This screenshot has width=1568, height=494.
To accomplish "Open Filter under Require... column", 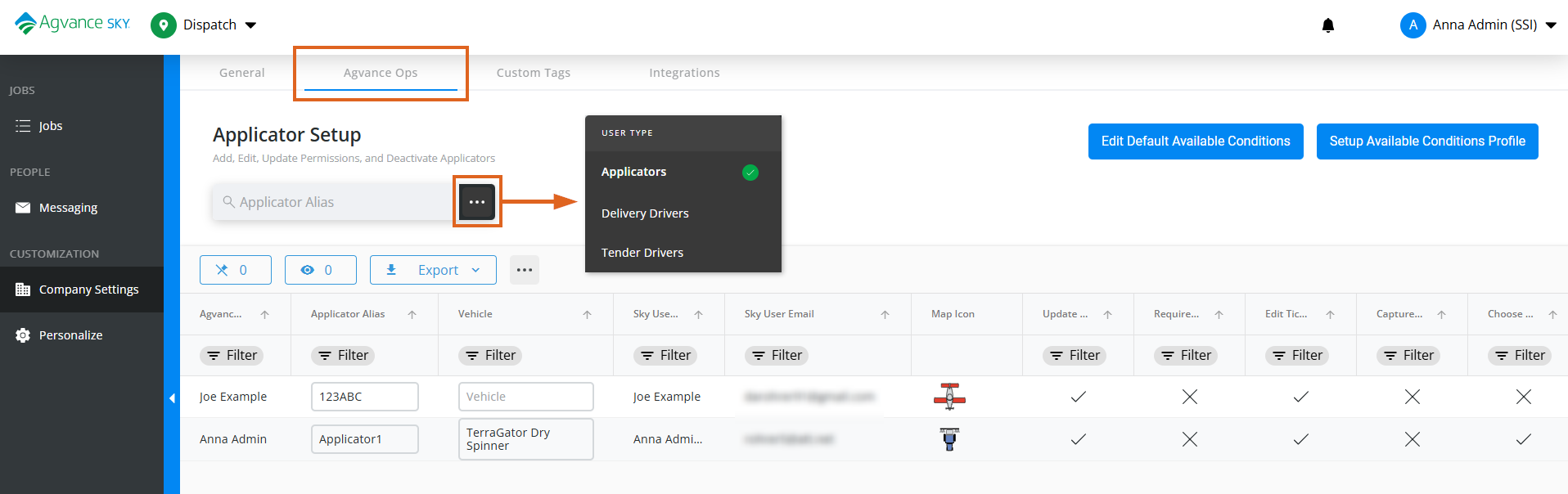I will [1186, 356].
